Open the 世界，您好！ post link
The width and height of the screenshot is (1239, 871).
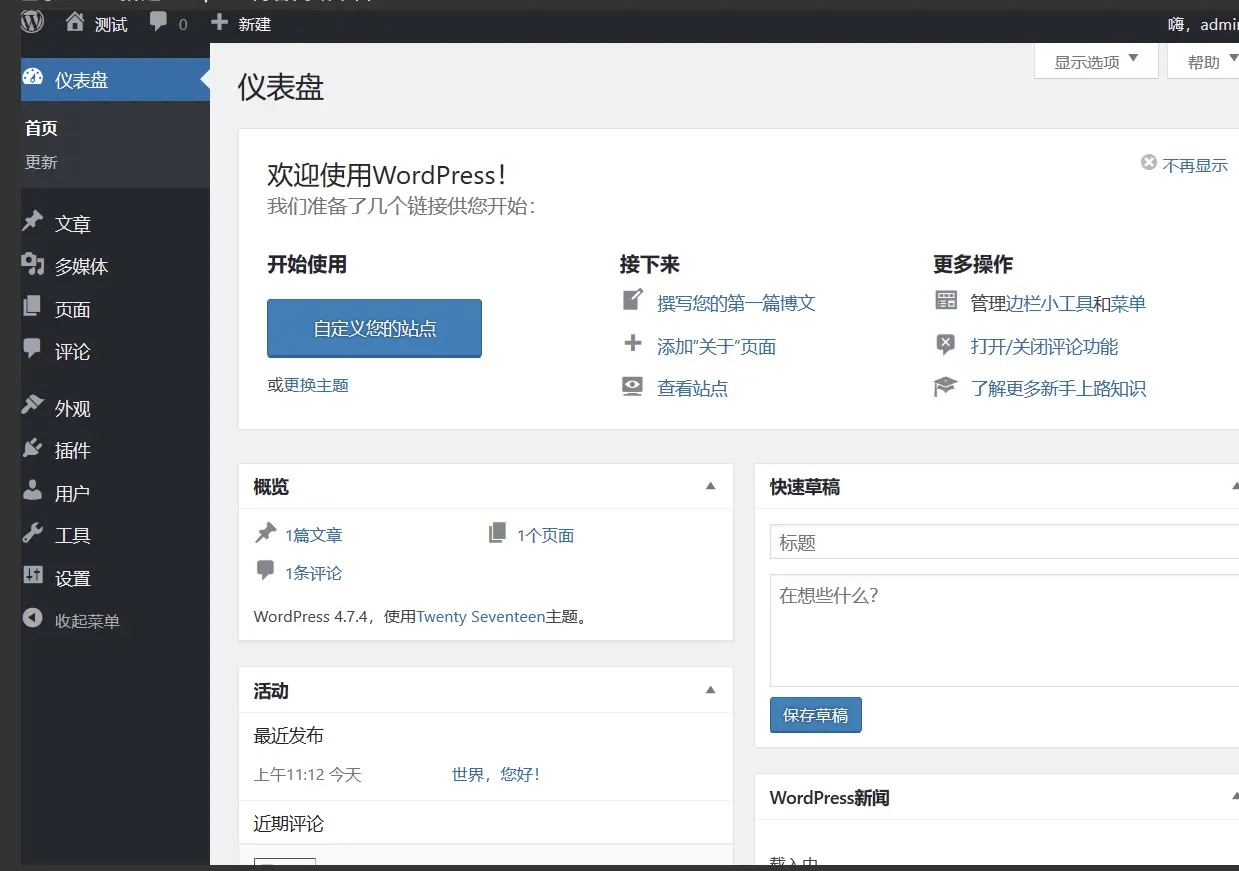click(x=496, y=774)
